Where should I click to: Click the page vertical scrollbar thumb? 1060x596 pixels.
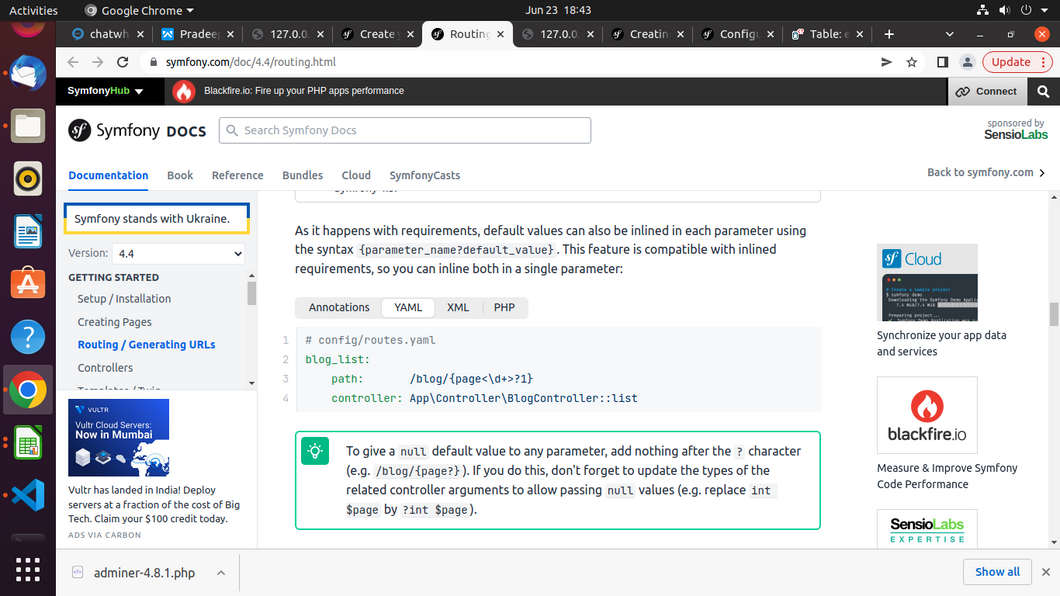(x=1054, y=314)
